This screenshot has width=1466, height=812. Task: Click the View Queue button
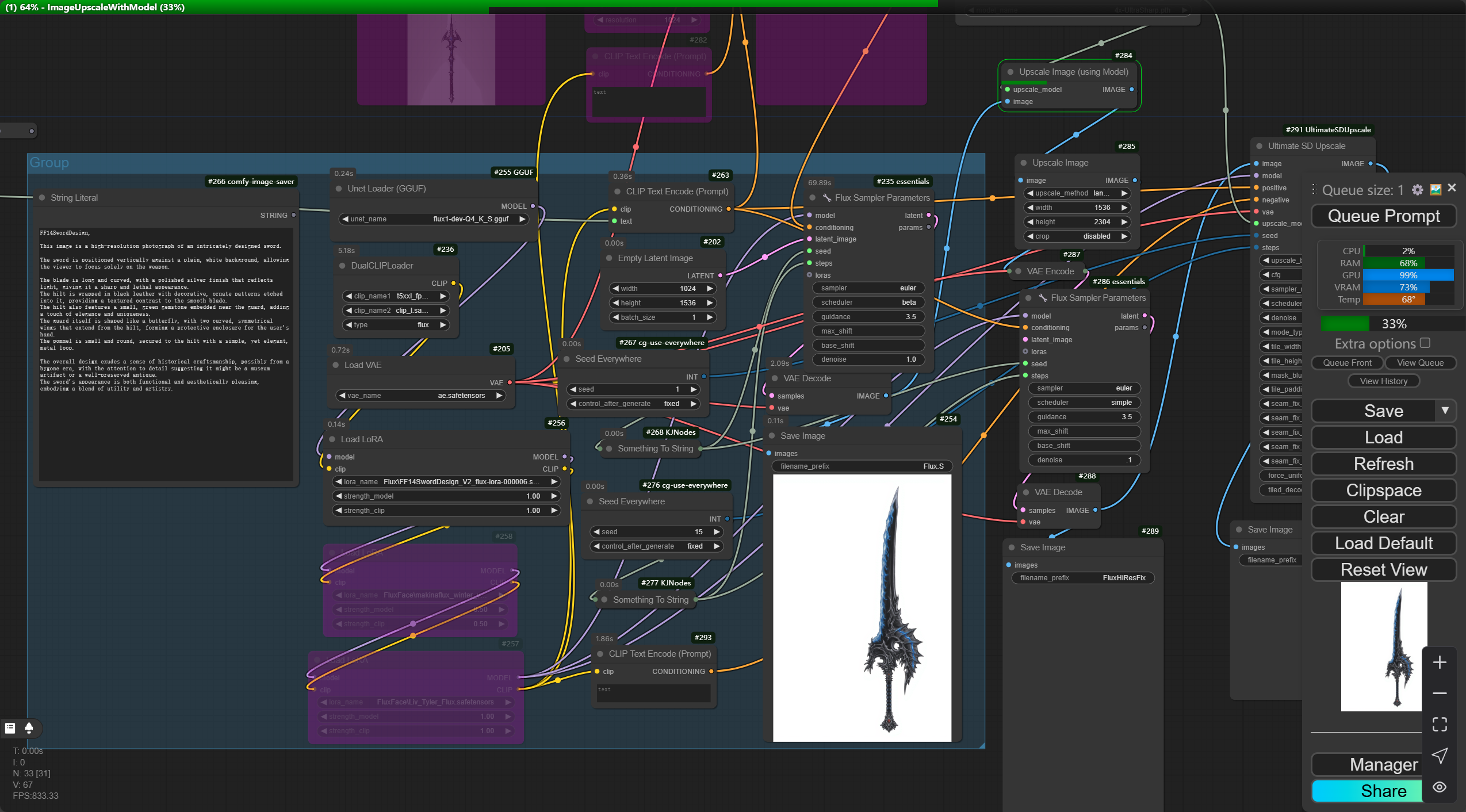1420,363
